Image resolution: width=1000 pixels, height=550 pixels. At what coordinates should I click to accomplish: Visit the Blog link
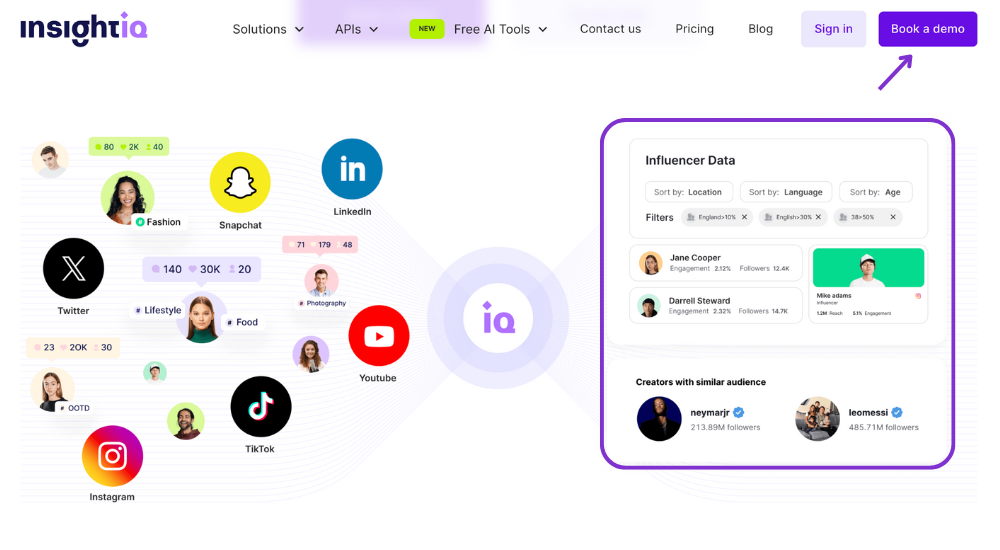(760, 29)
